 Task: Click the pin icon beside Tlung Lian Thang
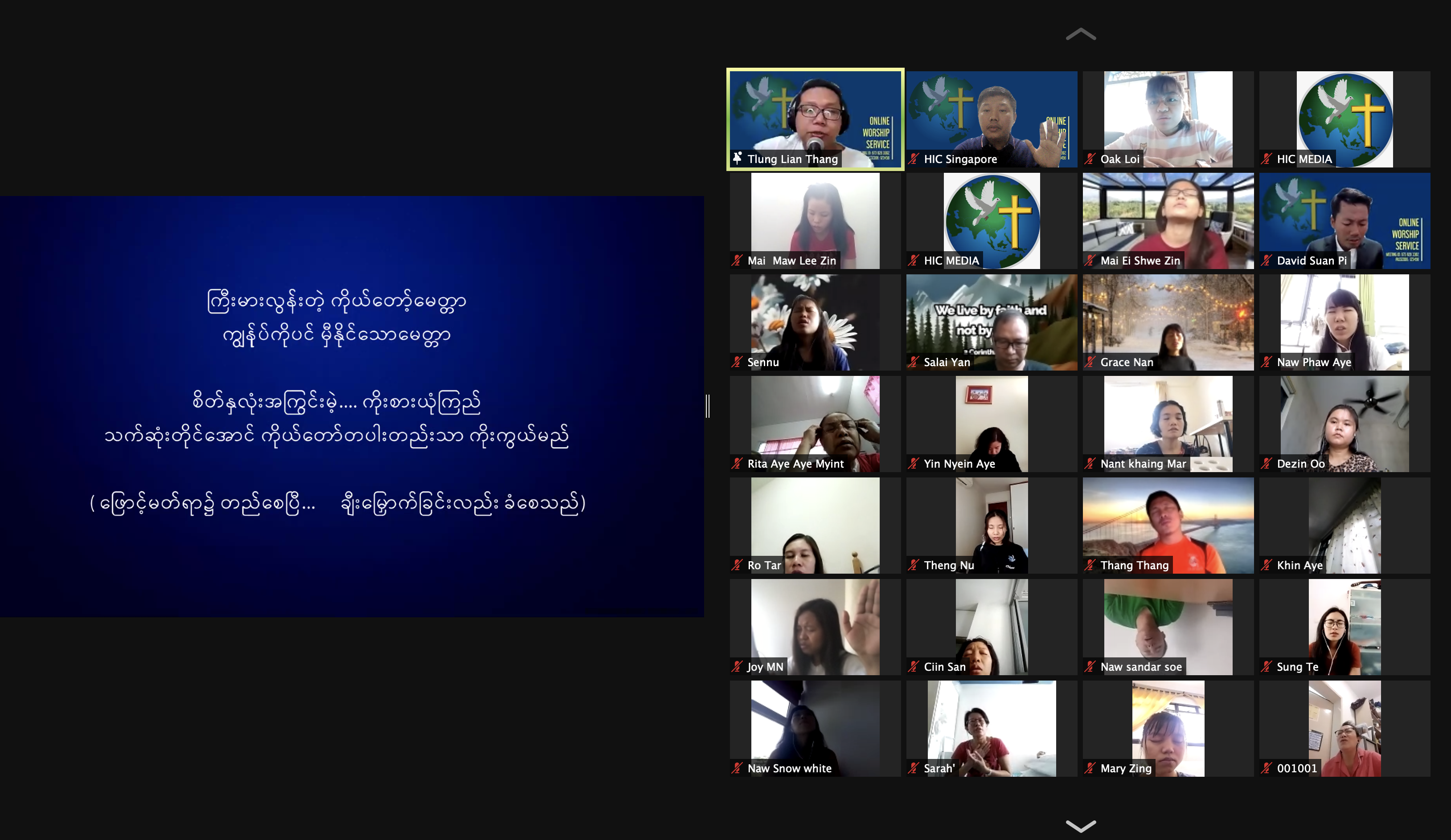click(737, 158)
